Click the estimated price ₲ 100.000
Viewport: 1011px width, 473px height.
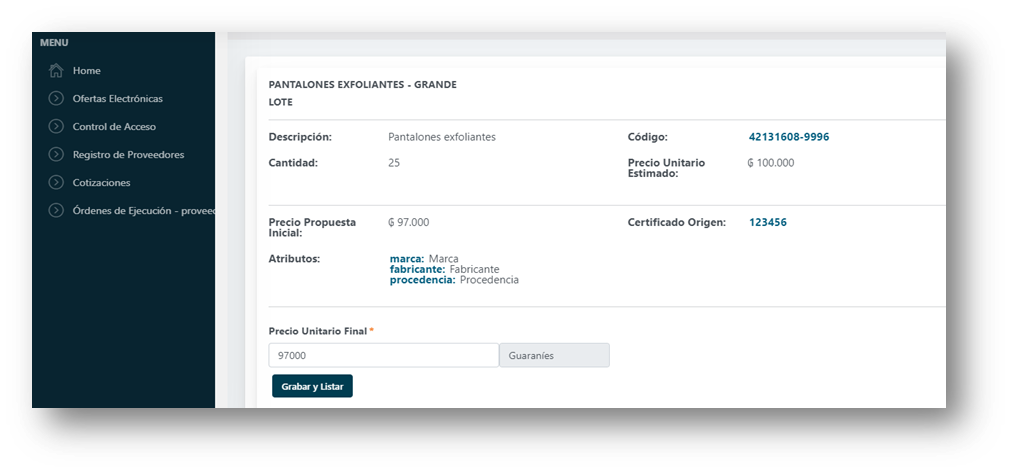point(771,162)
